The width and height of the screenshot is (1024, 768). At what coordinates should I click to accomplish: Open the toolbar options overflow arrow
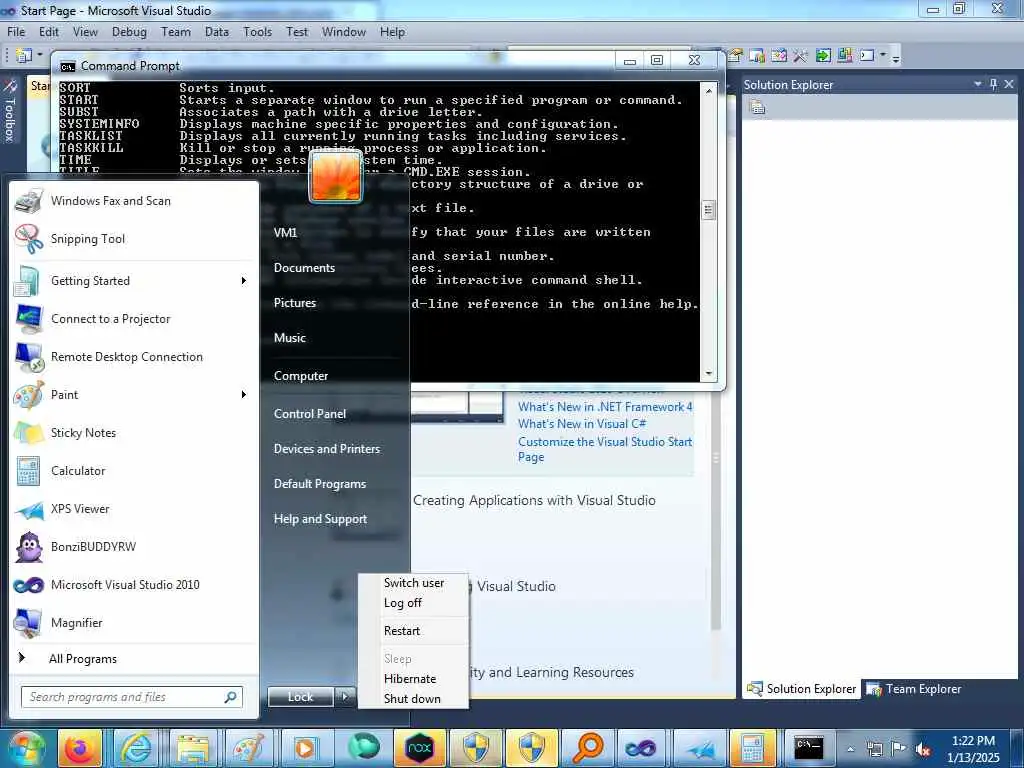pos(896,58)
